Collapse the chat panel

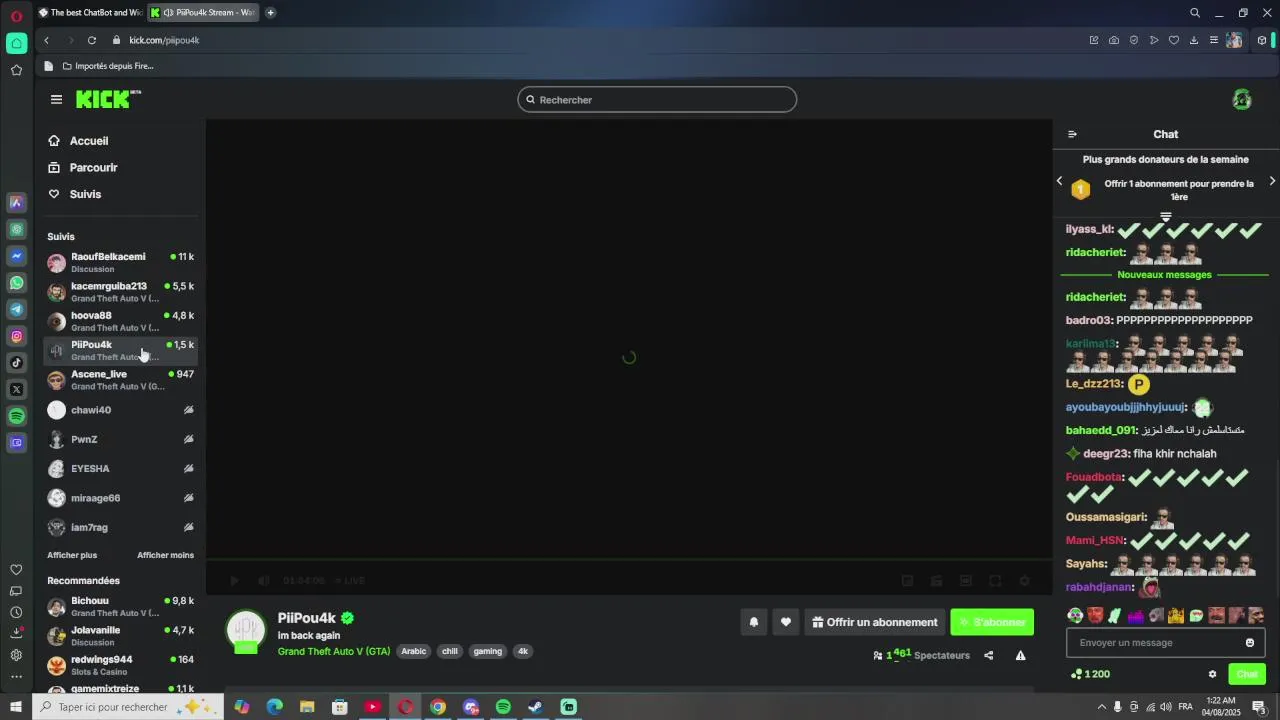click(x=1072, y=134)
